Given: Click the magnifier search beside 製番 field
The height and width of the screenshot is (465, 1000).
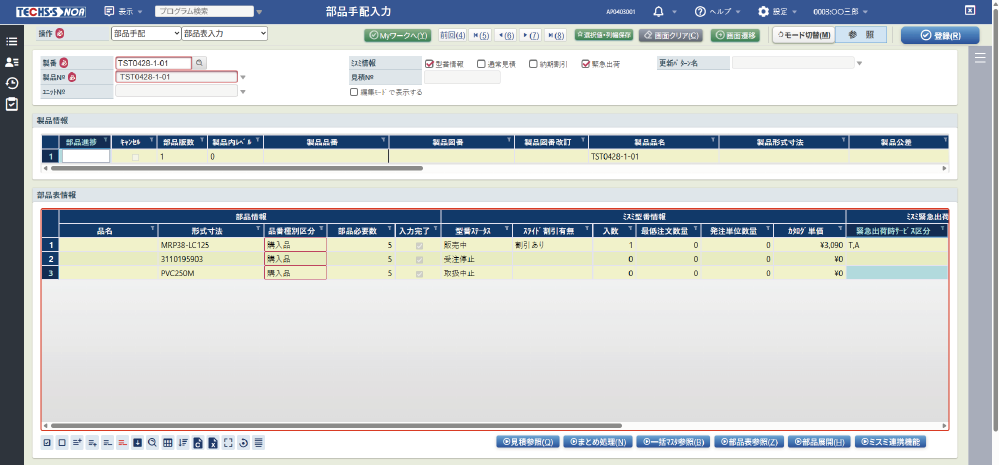Looking at the screenshot, I should (x=200, y=63).
